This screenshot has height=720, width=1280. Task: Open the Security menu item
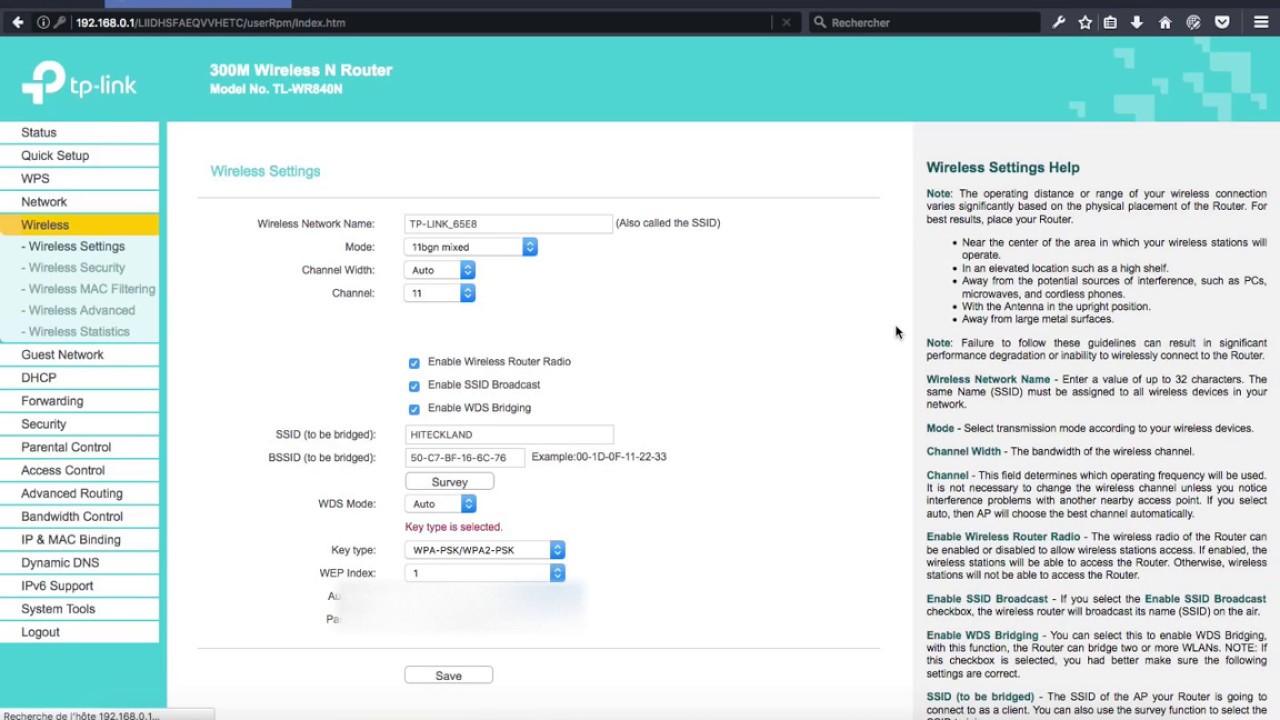tap(79, 424)
